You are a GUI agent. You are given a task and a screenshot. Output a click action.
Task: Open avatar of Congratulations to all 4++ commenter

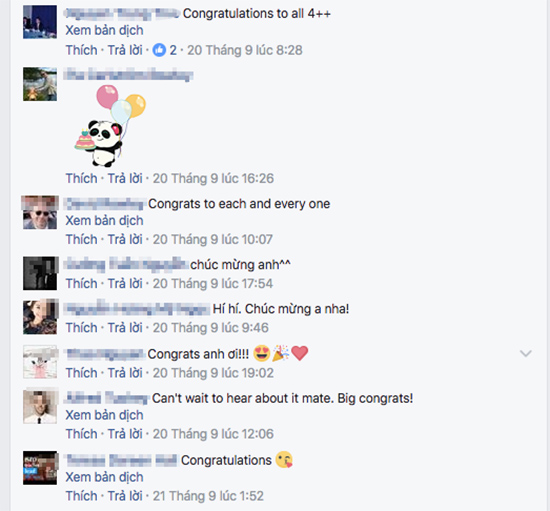click(x=40, y=22)
